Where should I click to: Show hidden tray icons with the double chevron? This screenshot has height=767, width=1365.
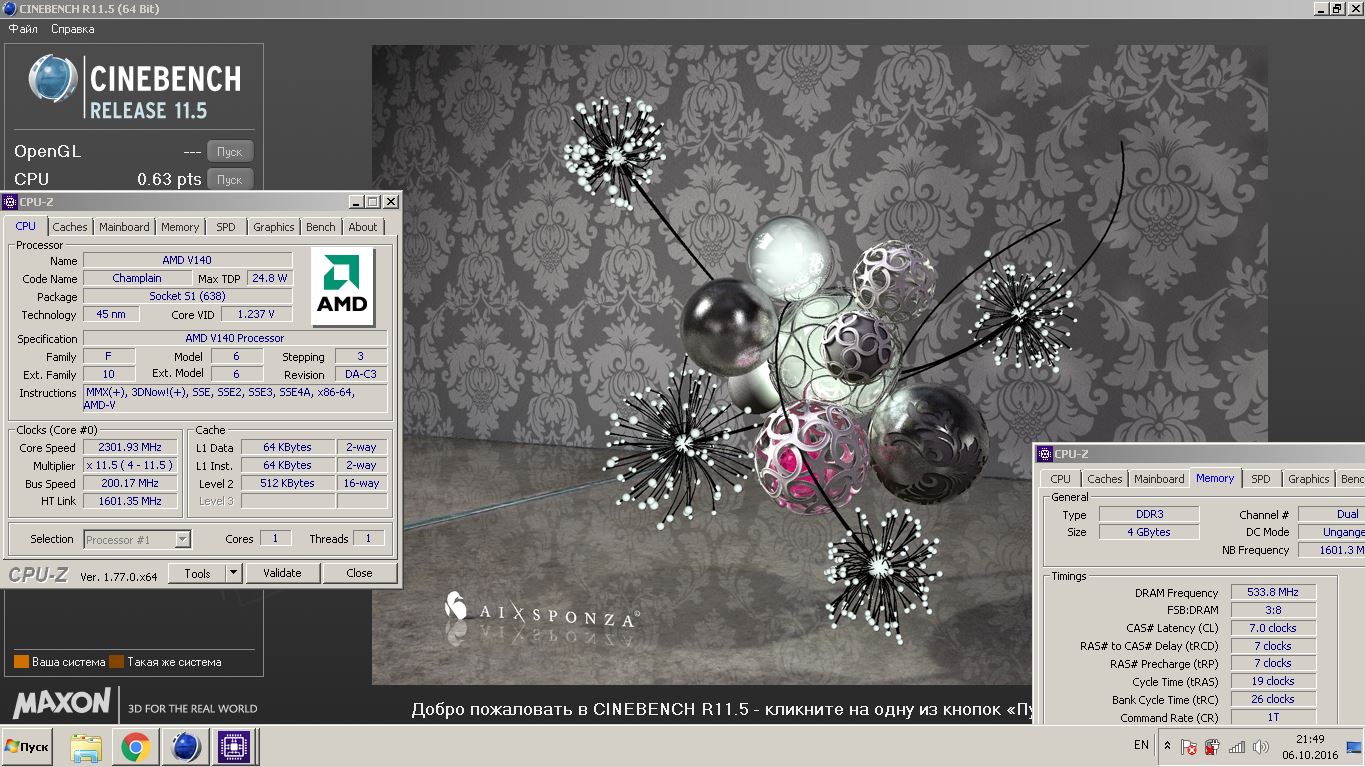point(1167,746)
